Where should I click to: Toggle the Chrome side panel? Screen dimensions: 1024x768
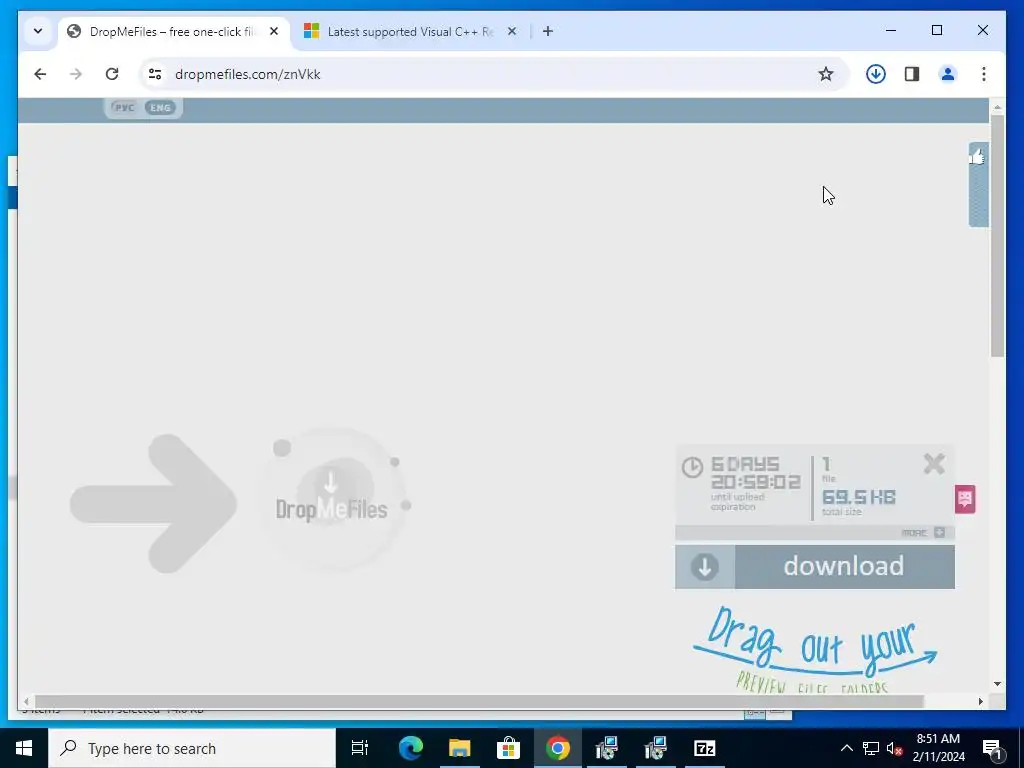[912, 74]
